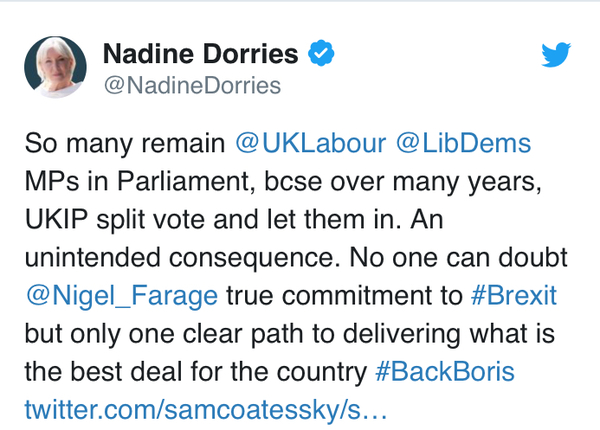Click the Twitter bird logo icon
Viewport: 600px width, 430px height.
(555, 55)
